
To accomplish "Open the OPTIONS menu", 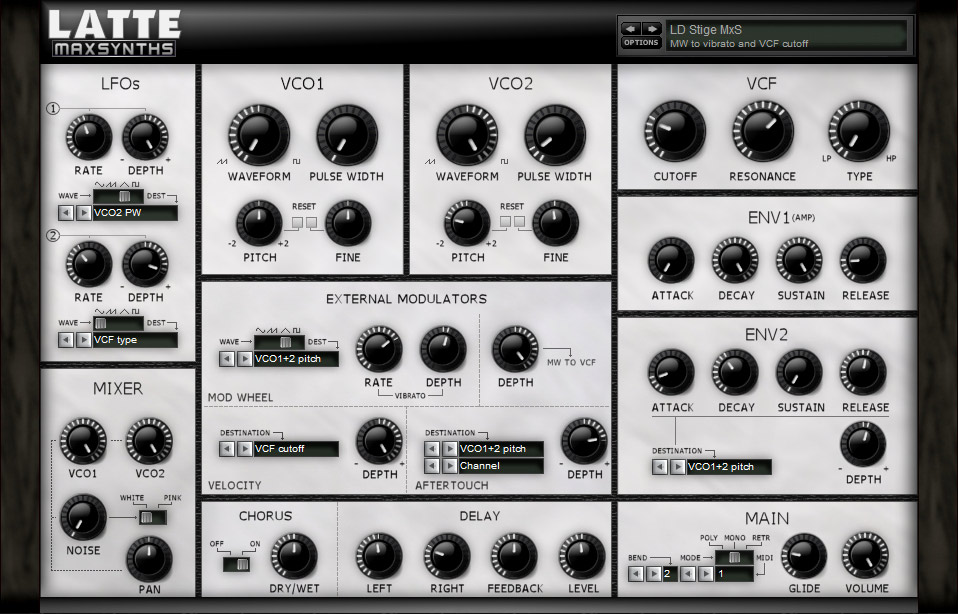I will (x=641, y=43).
